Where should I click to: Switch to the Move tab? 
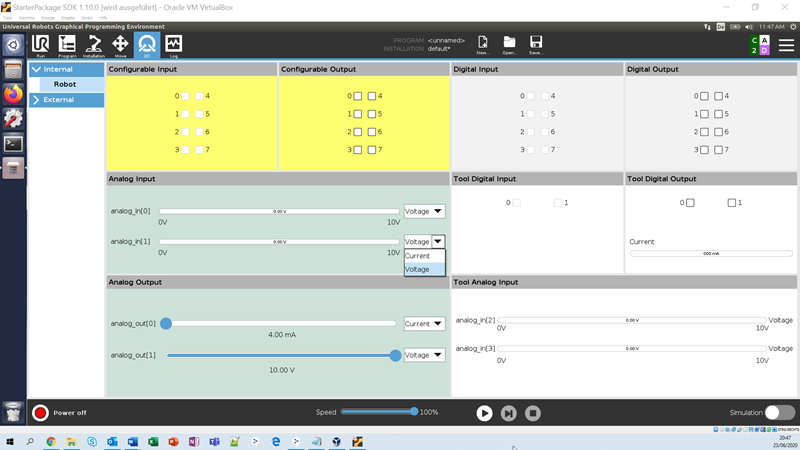tap(120, 44)
